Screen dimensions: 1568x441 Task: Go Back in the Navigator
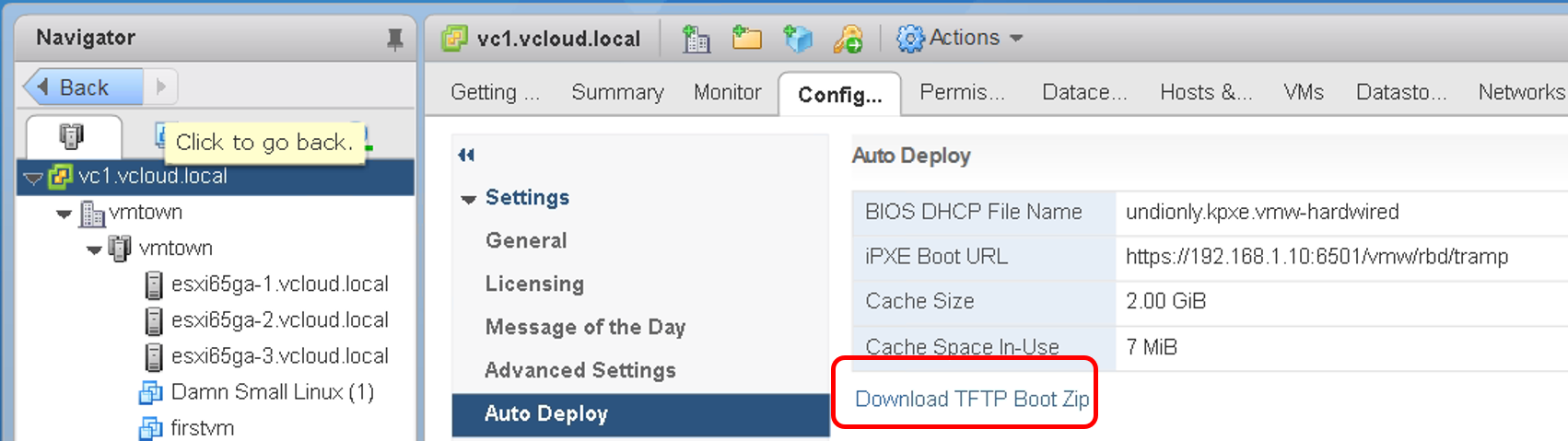point(83,87)
